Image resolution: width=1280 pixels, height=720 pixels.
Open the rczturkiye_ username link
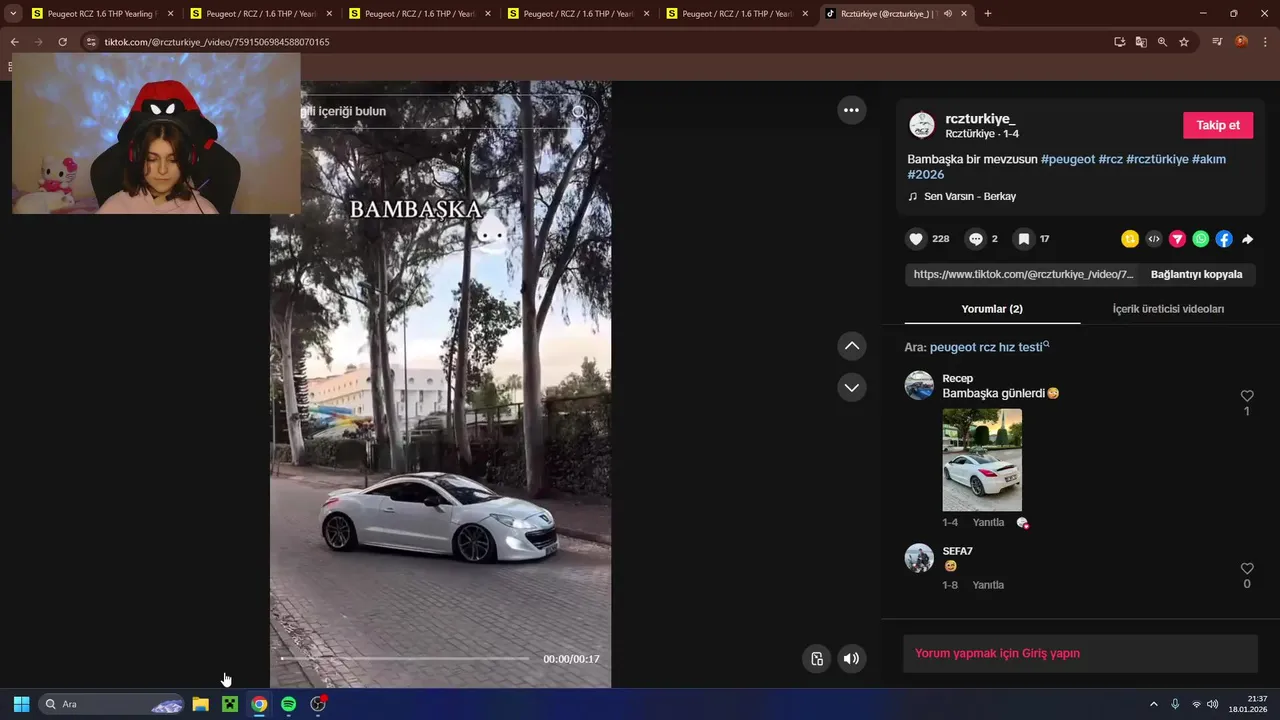coord(980,119)
